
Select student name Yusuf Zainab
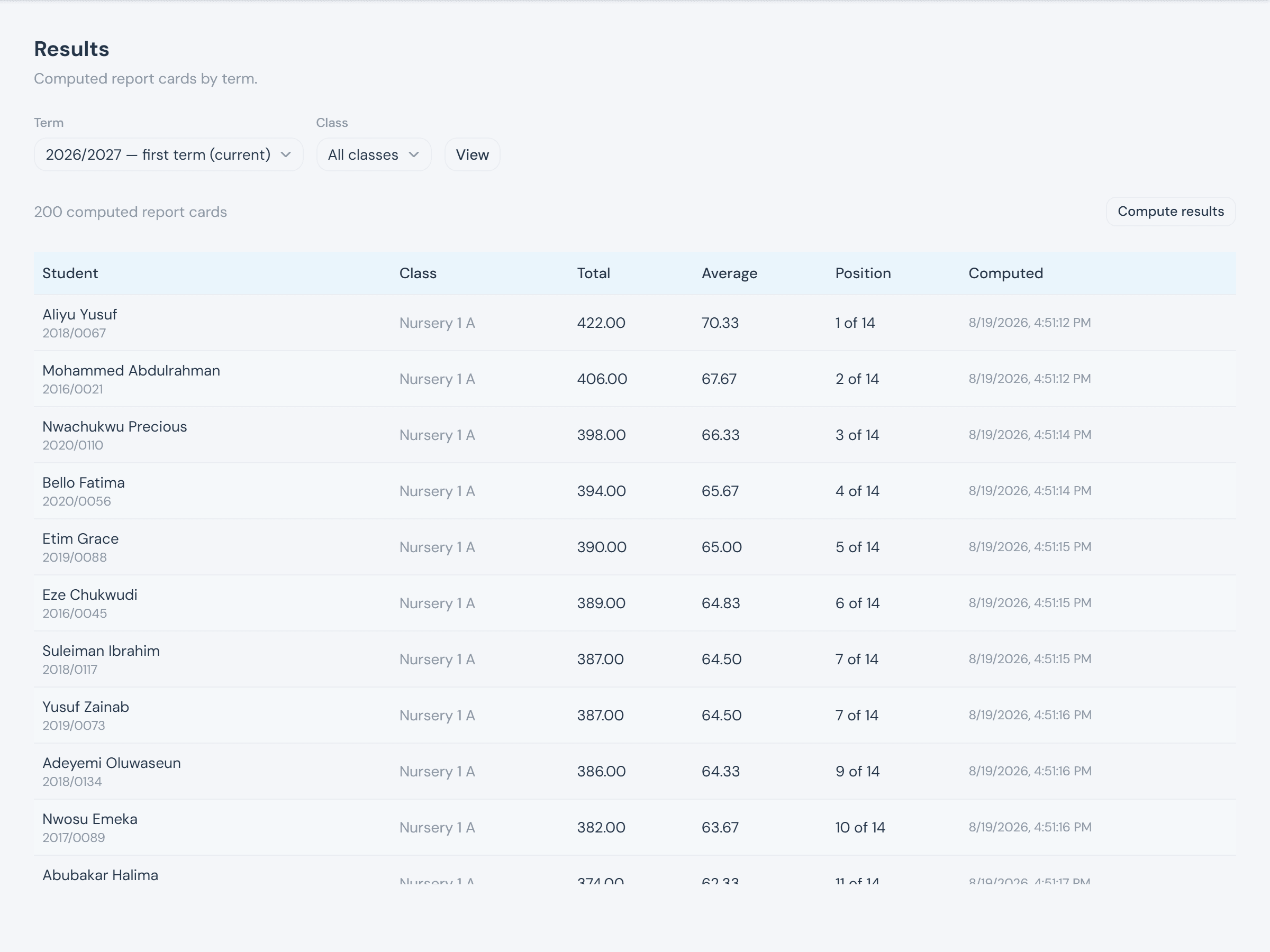coord(86,707)
